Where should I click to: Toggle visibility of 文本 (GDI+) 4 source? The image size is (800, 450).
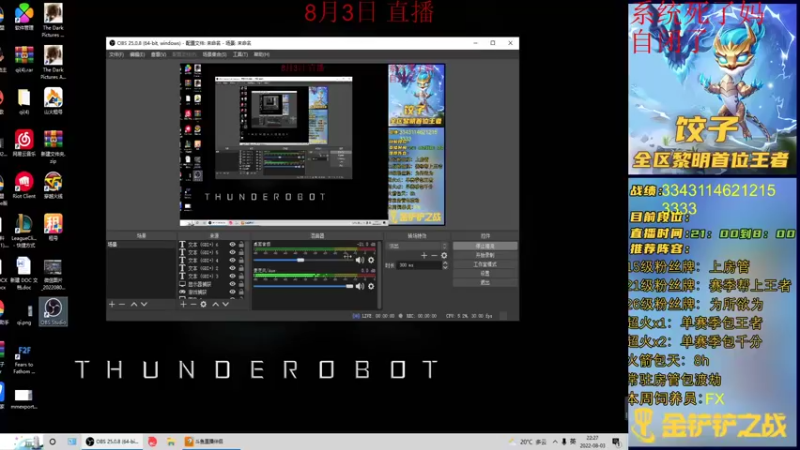232,260
